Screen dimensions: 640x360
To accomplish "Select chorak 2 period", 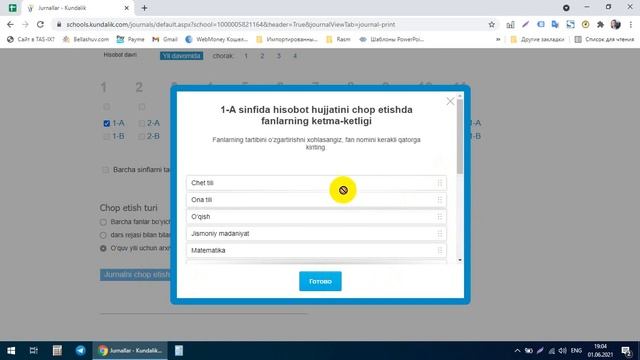I will (x=262, y=56).
